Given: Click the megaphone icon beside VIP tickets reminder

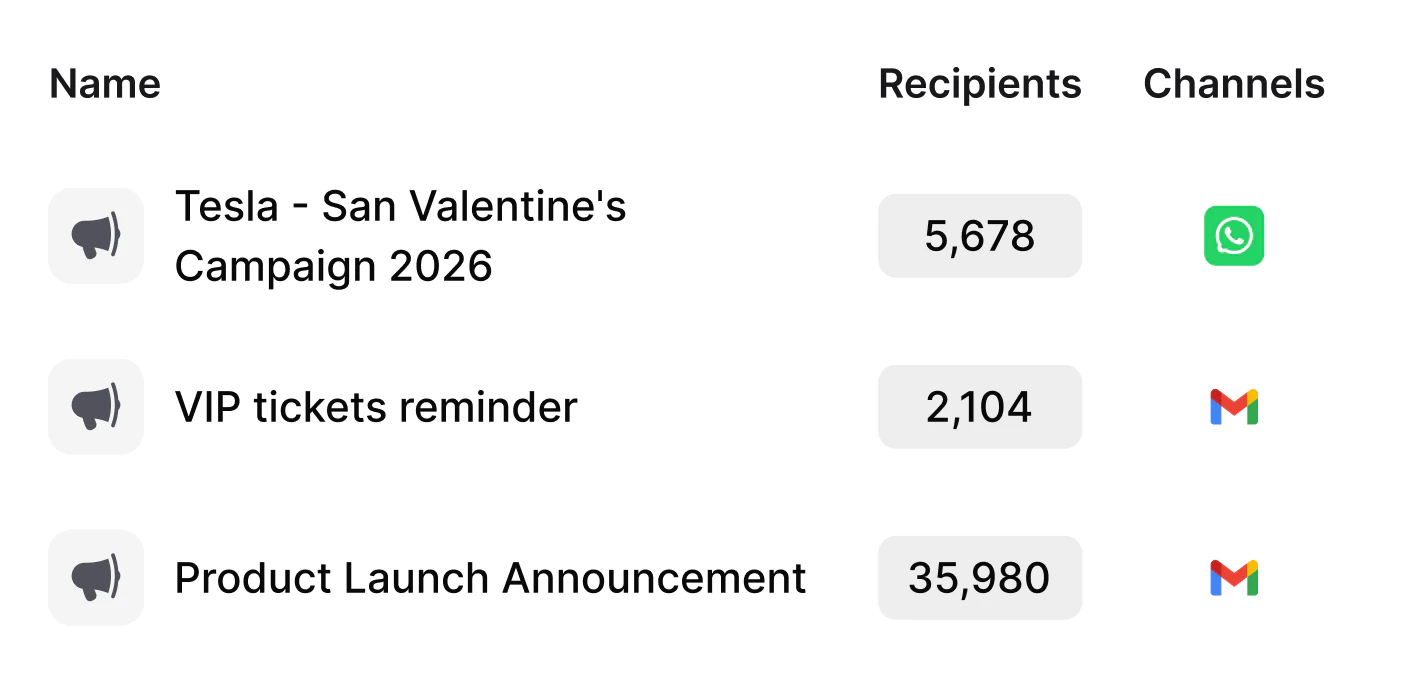Looking at the screenshot, I should (x=95, y=406).
